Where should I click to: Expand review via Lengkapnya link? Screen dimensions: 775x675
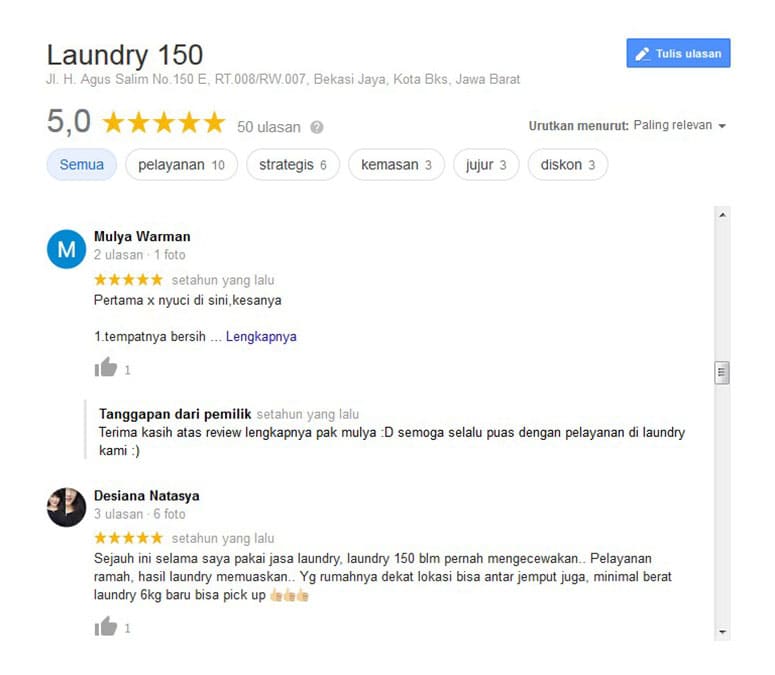[x=261, y=337]
